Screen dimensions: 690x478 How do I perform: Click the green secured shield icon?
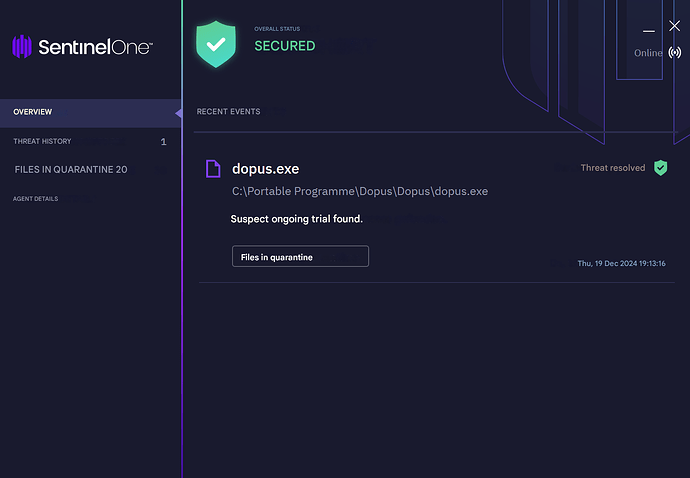tap(216, 44)
